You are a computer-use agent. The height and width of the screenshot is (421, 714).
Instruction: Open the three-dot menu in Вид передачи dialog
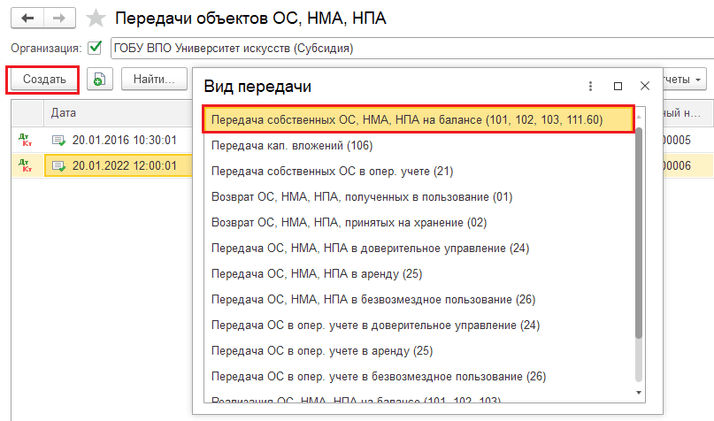click(x=591, y=86)
